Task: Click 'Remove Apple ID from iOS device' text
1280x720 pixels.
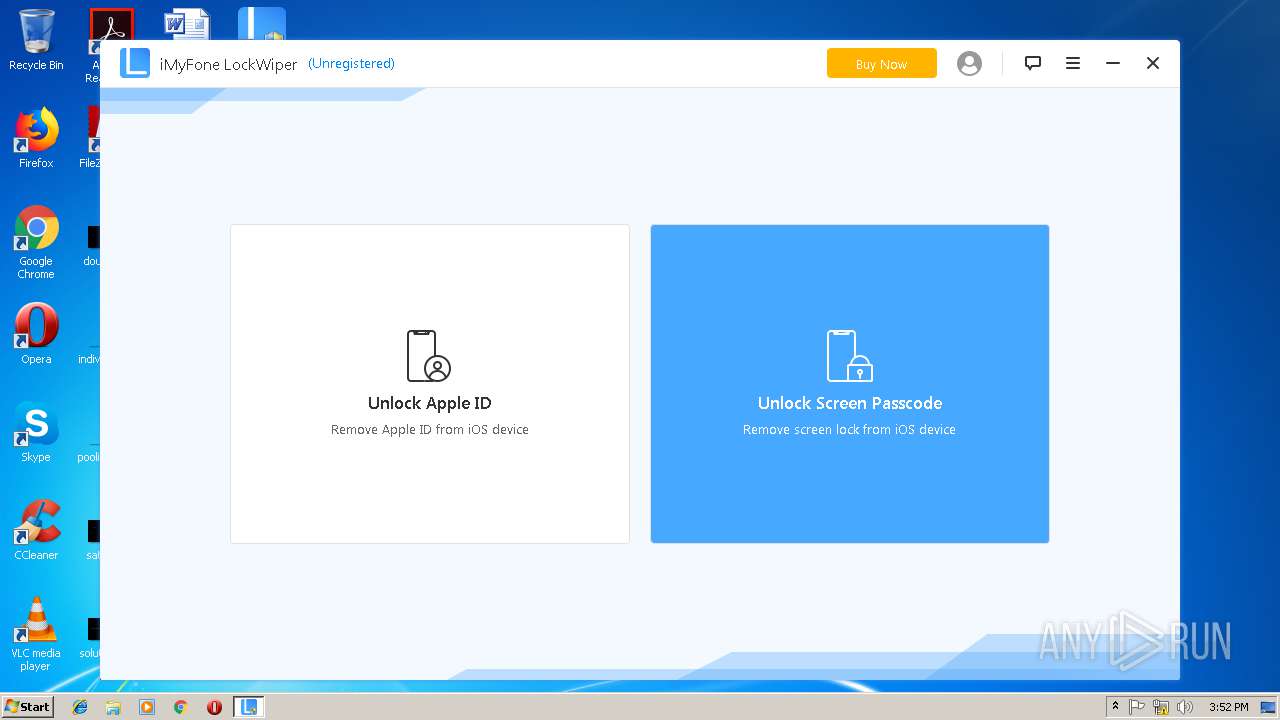Action: pyautogui.click(x=430, y=429)
